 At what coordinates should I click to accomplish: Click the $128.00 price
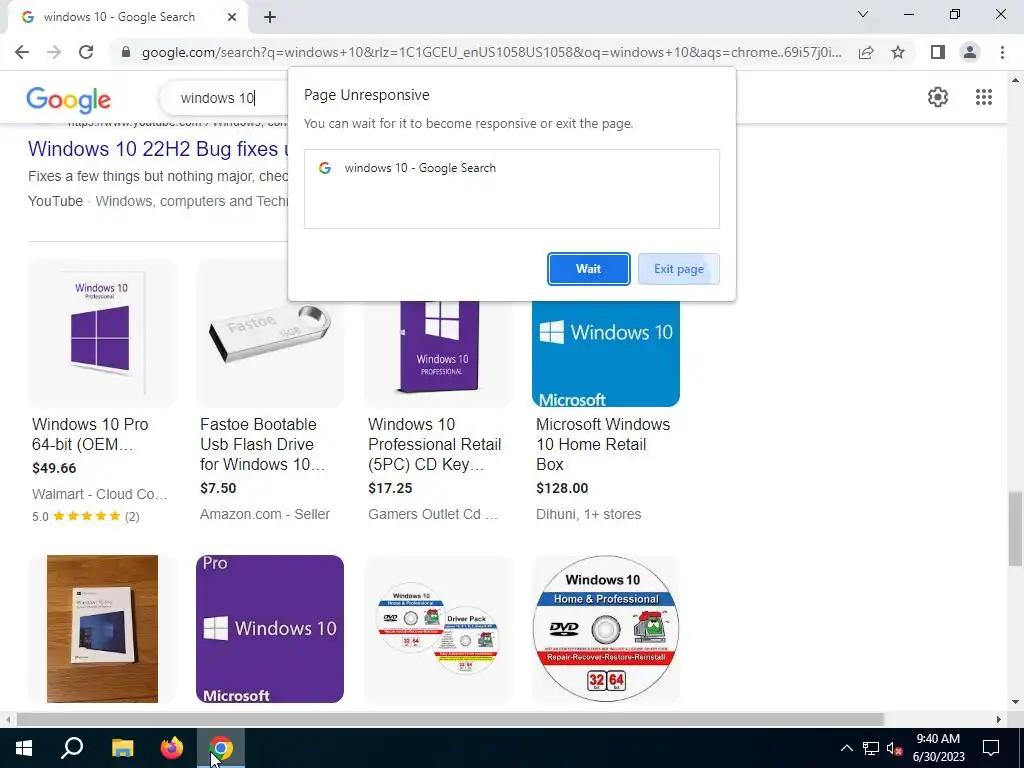point(562,488)
